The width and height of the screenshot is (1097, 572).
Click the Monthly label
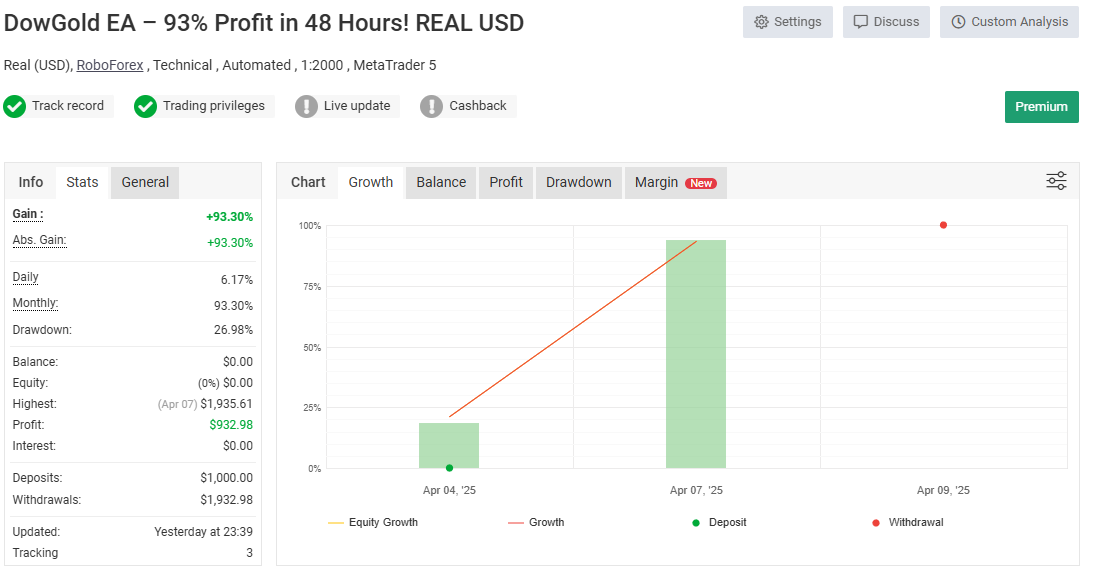coord(35,303)
